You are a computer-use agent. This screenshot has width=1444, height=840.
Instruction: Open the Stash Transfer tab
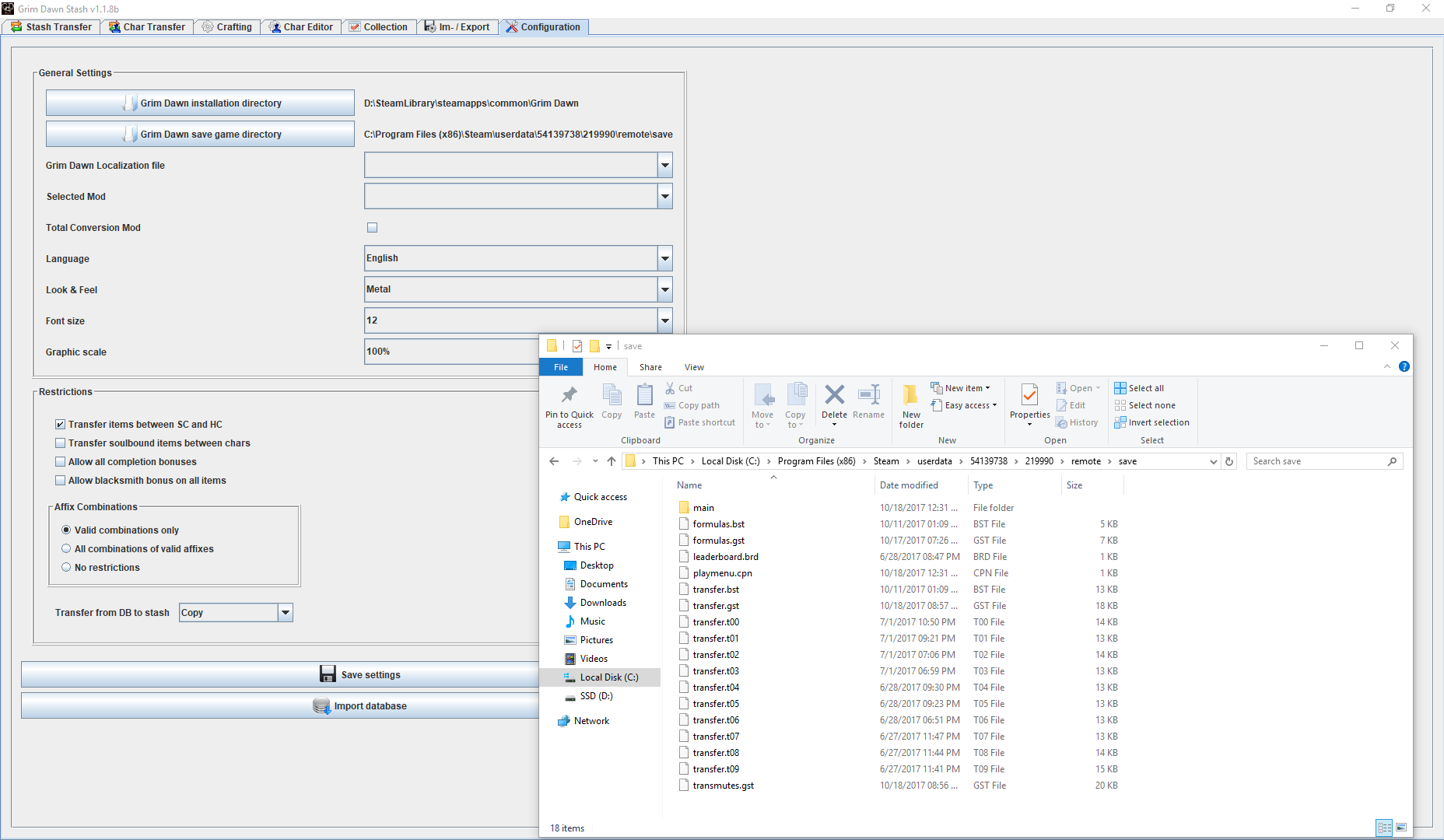click(51, 27)
